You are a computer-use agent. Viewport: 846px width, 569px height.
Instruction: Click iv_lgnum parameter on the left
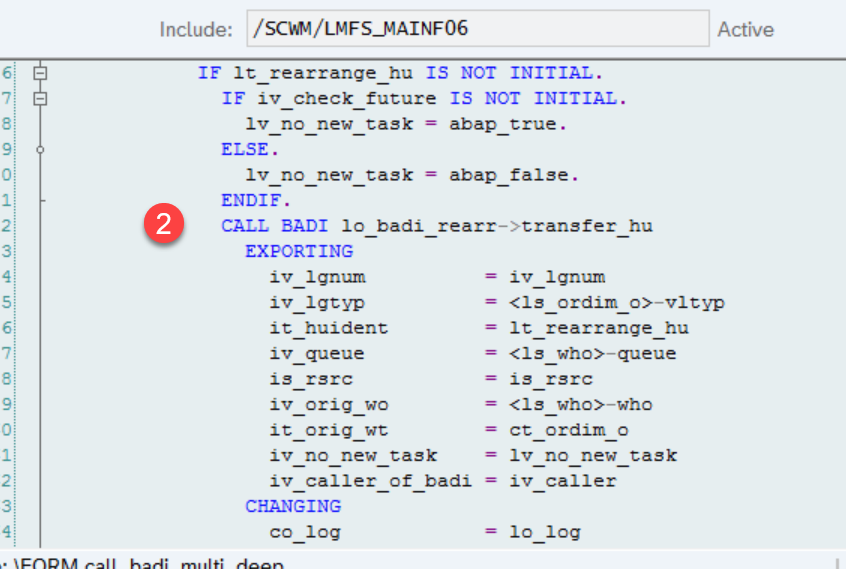coord(317,277)
